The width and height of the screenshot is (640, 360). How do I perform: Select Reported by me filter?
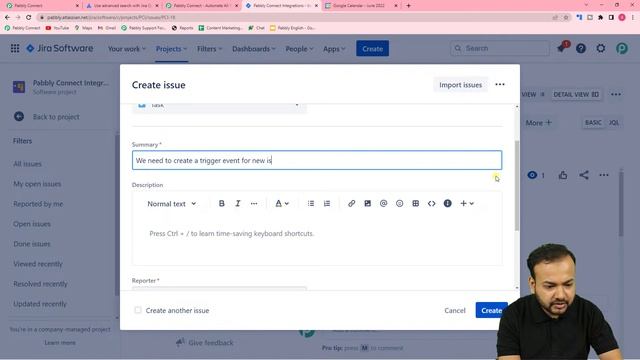tap(38, 204)
